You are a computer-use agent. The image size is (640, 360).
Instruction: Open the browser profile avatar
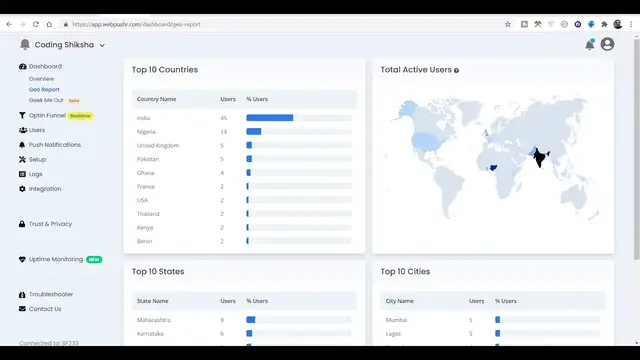point(618,24)
